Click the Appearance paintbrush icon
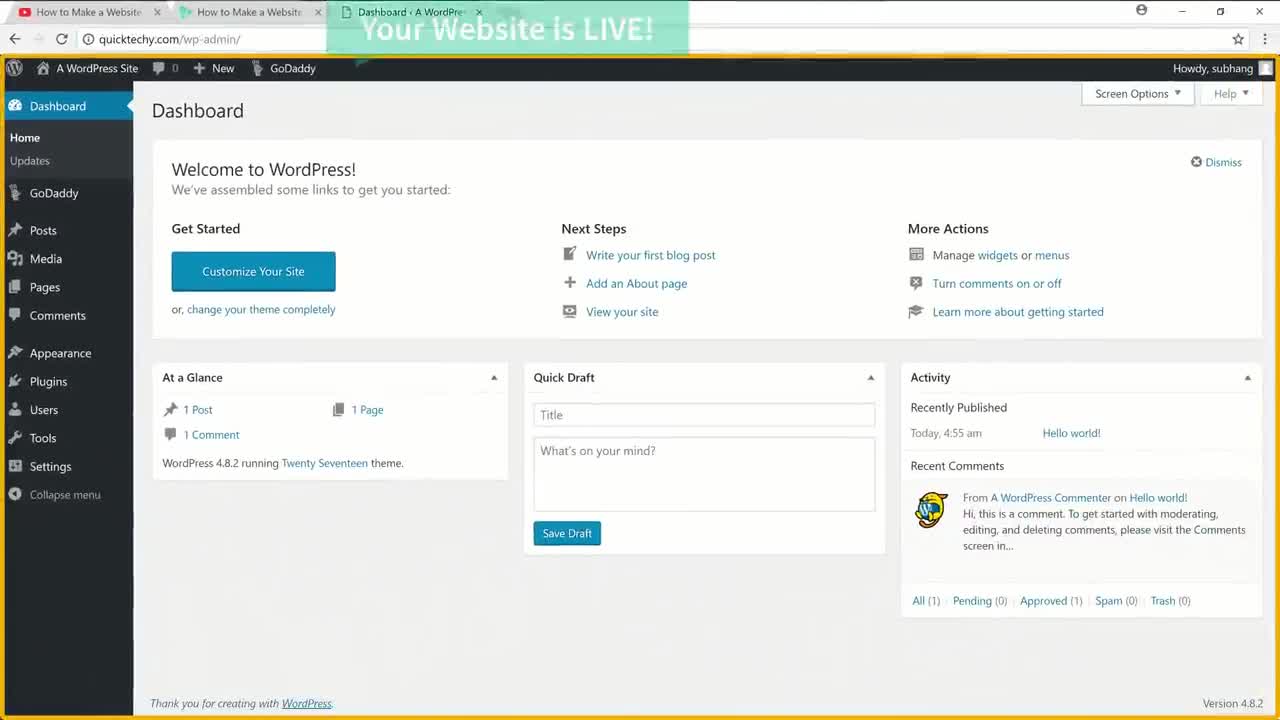 15,353
